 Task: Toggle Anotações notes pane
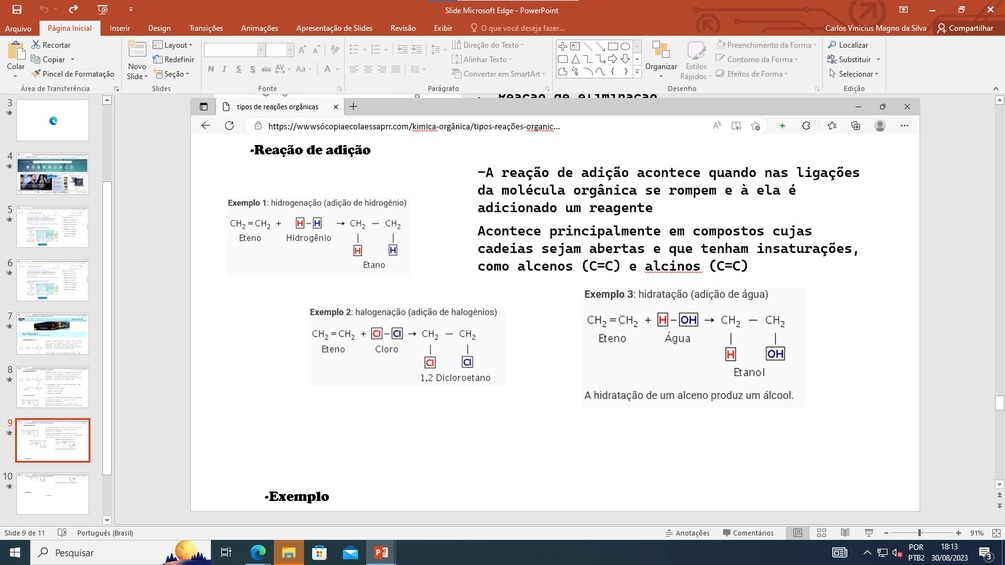(687, 533)
